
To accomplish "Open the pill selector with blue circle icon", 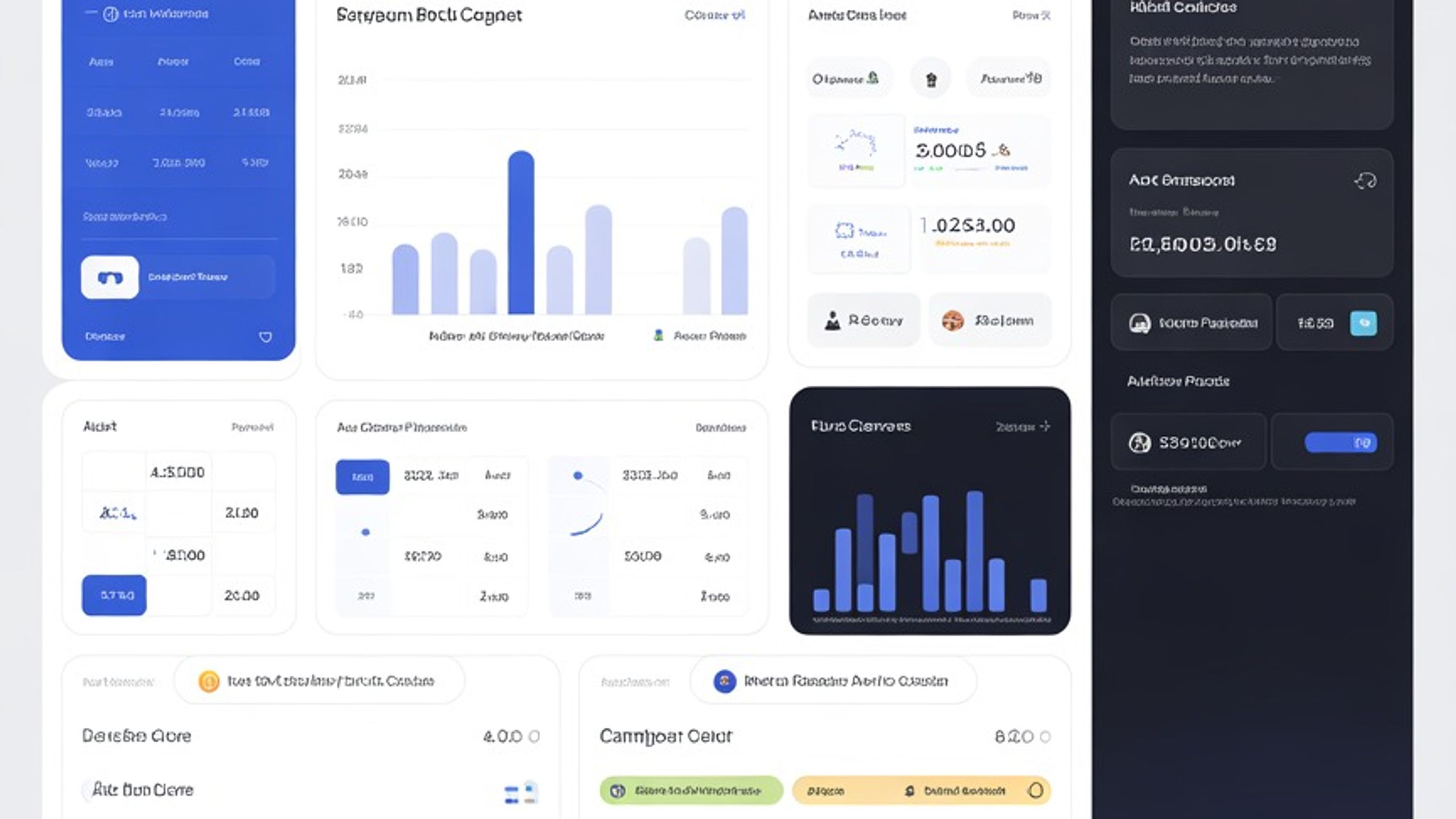I will coord(833,681).
